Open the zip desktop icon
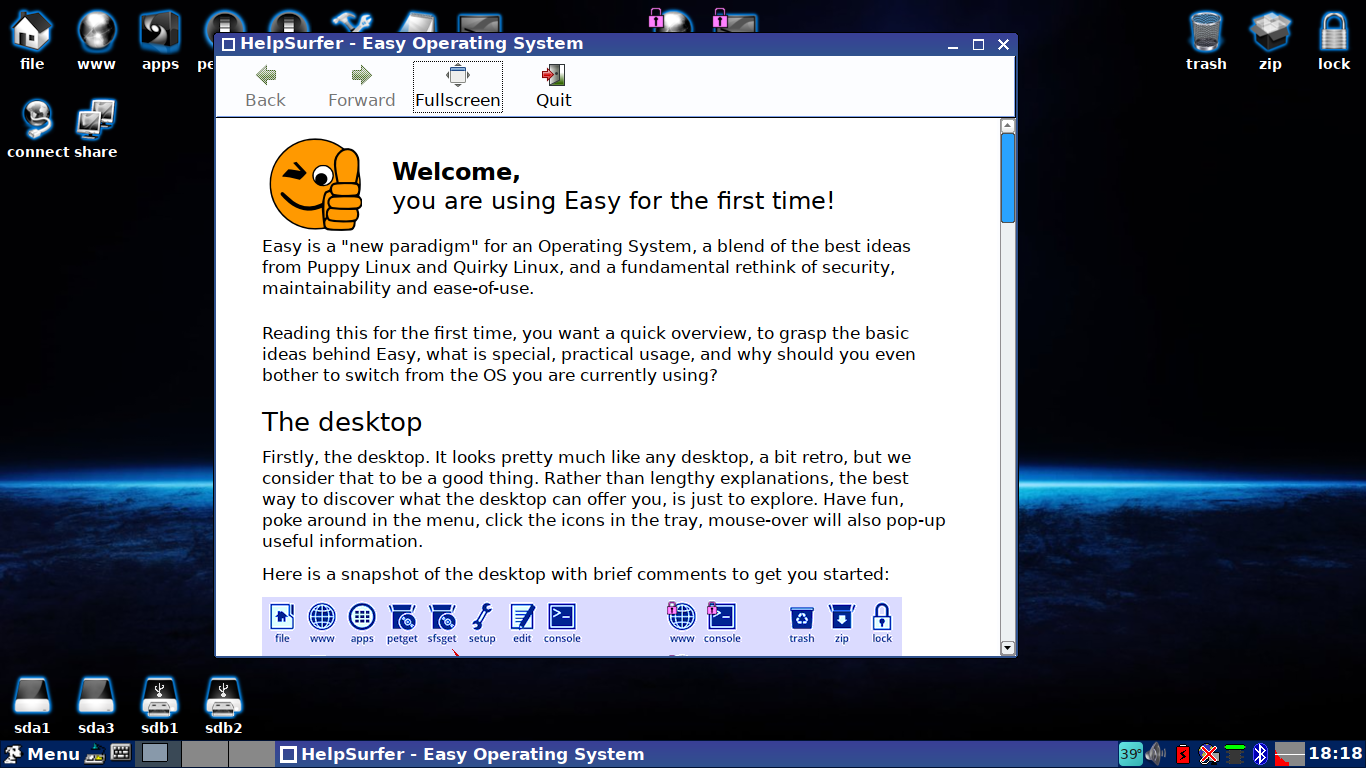Image resolution: width=1366 pixels, height=768 pixels. point(1270,41)
